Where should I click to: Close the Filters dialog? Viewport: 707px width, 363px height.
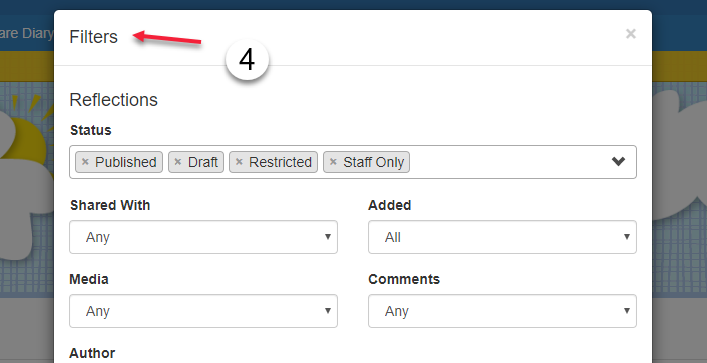click(630, 34)
